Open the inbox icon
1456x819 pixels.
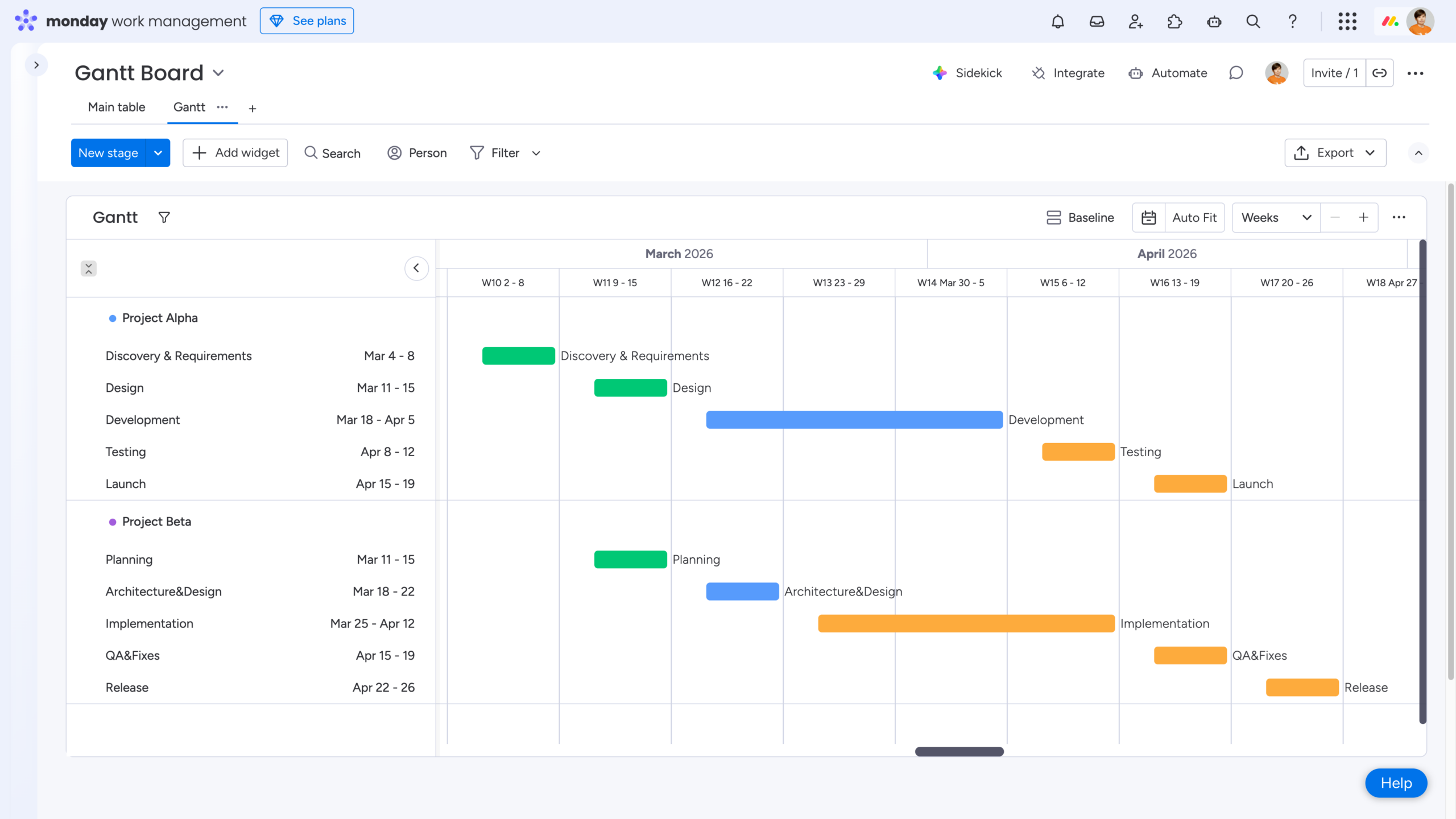tap(1097, 21)
